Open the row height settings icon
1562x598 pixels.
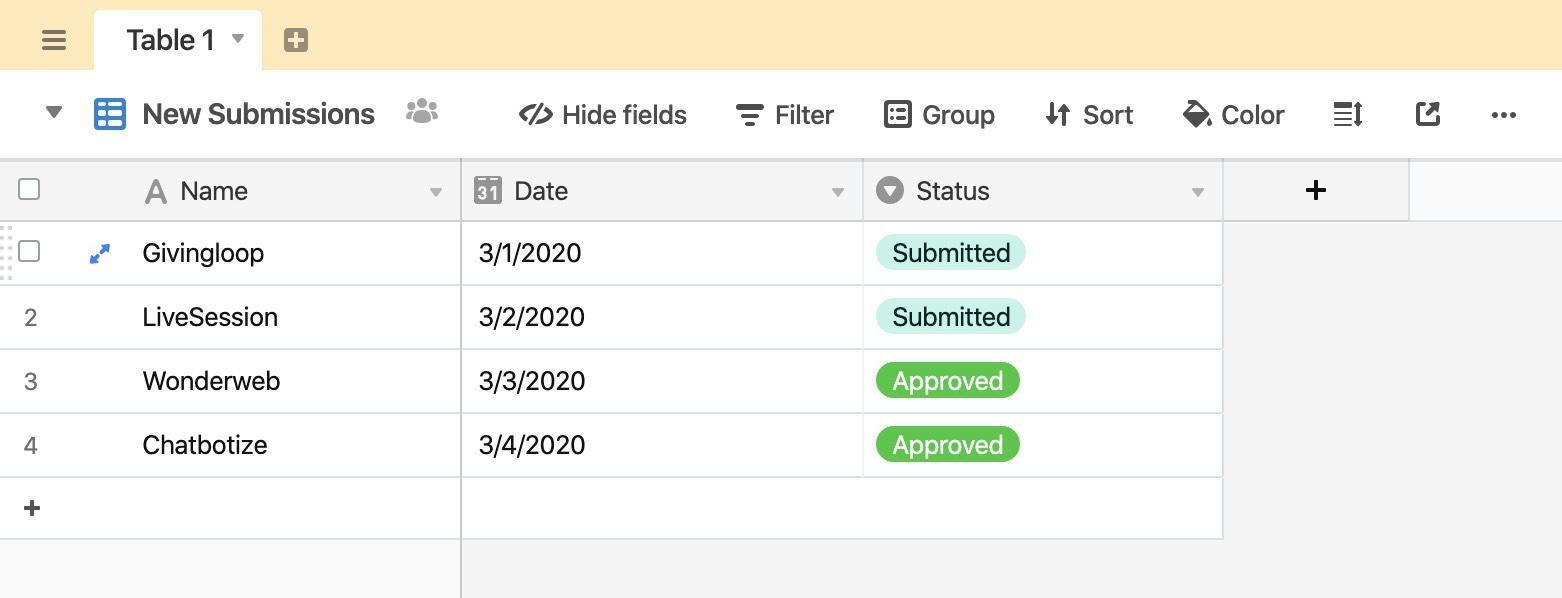1348,114
